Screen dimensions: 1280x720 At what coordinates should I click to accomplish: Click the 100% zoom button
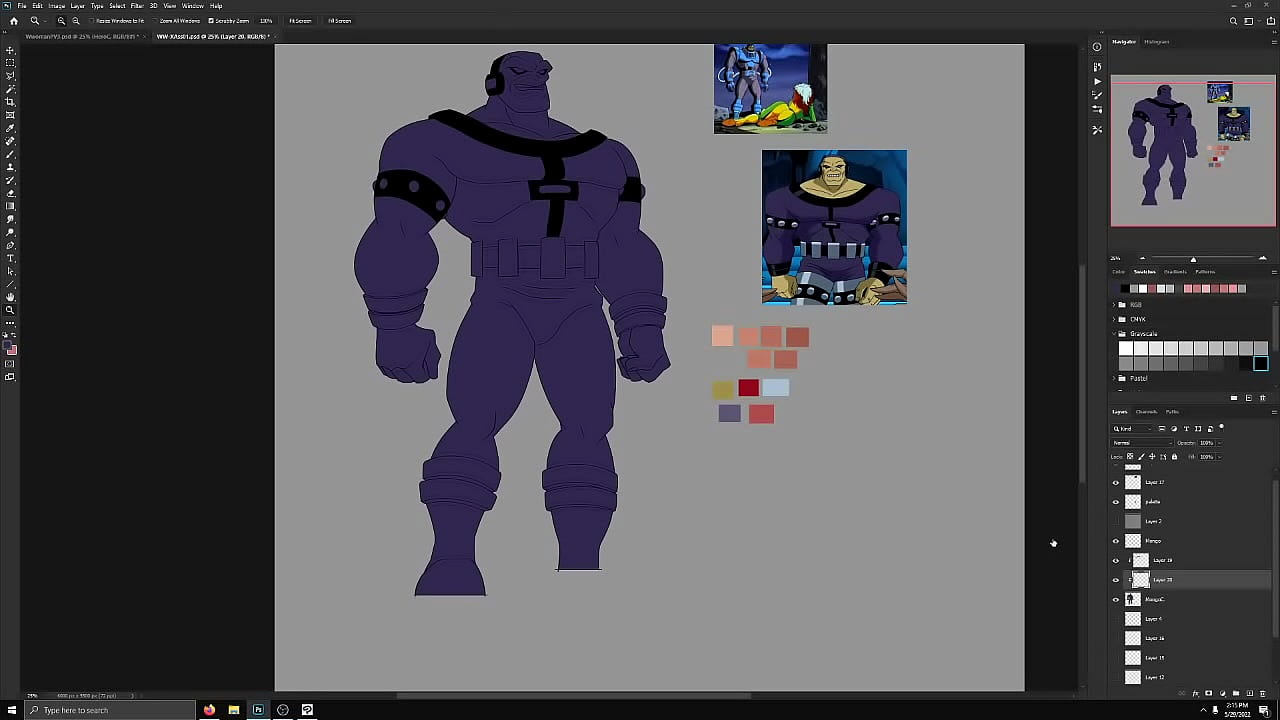click(x=266, y=20)
